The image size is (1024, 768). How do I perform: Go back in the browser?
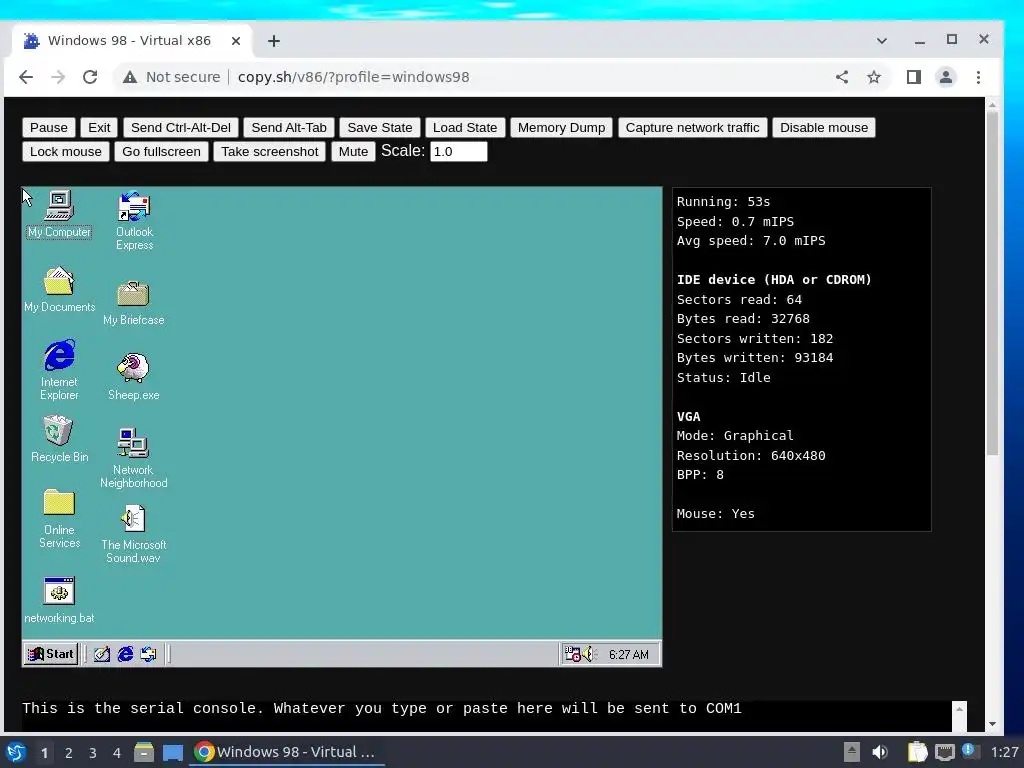tap(26, 77)
